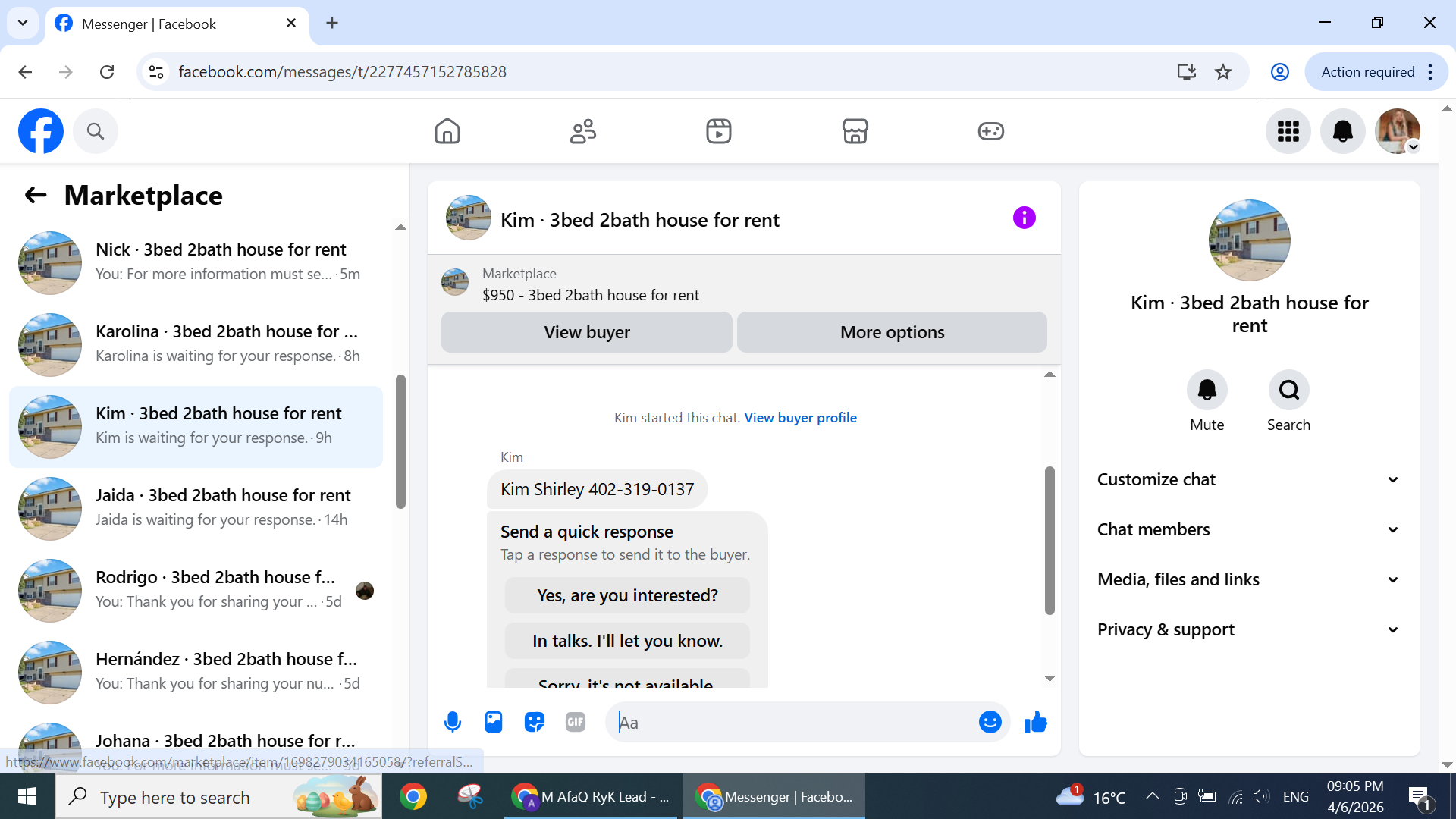Open Rodrigo's conversation
Viewport: 1456px width, 819px height.
click(196, 590)
